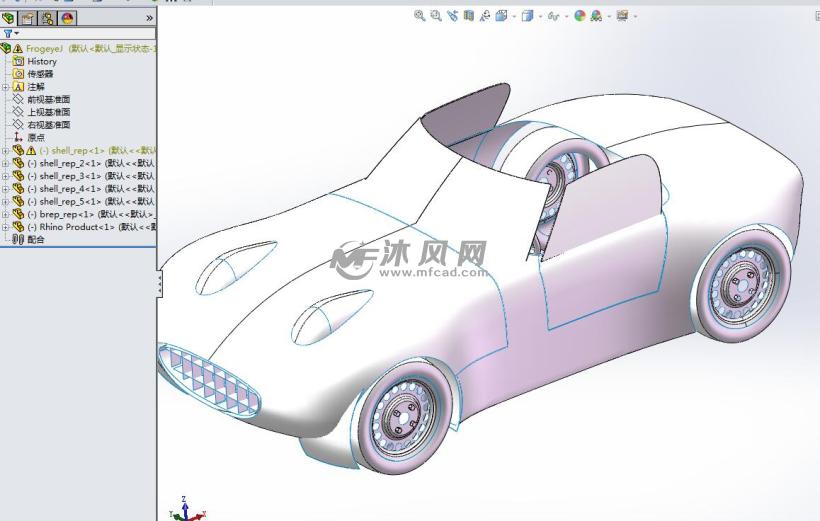Activate the Section View tool
The image size is (820, 521).
pos(469,16)
